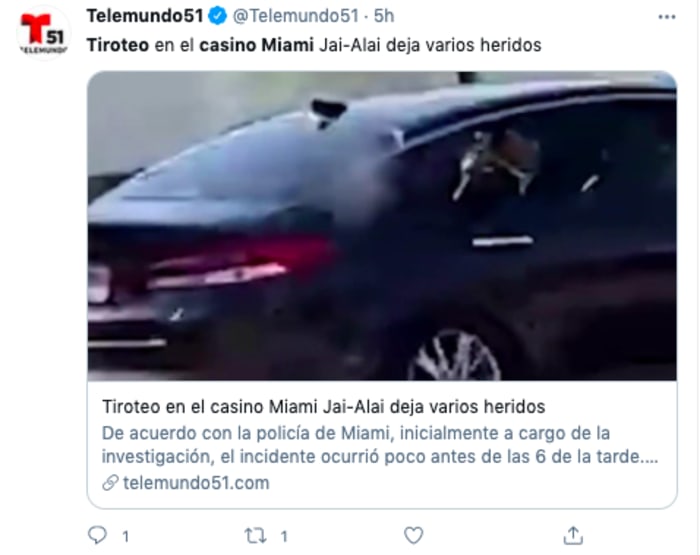Click the reply count number

pyautogui.click(x=126, y=536)
